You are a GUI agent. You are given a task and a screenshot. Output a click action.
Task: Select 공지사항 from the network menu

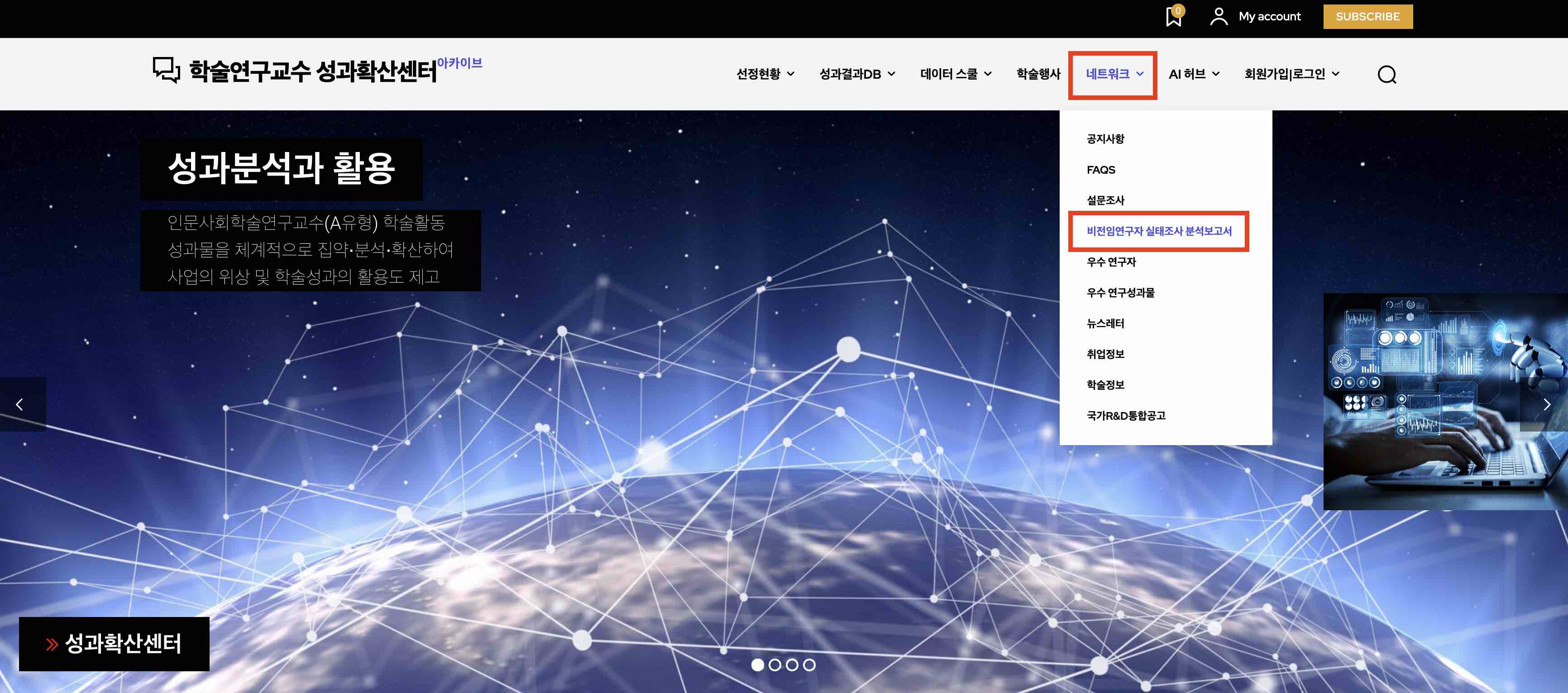[x=1105, y=139]
